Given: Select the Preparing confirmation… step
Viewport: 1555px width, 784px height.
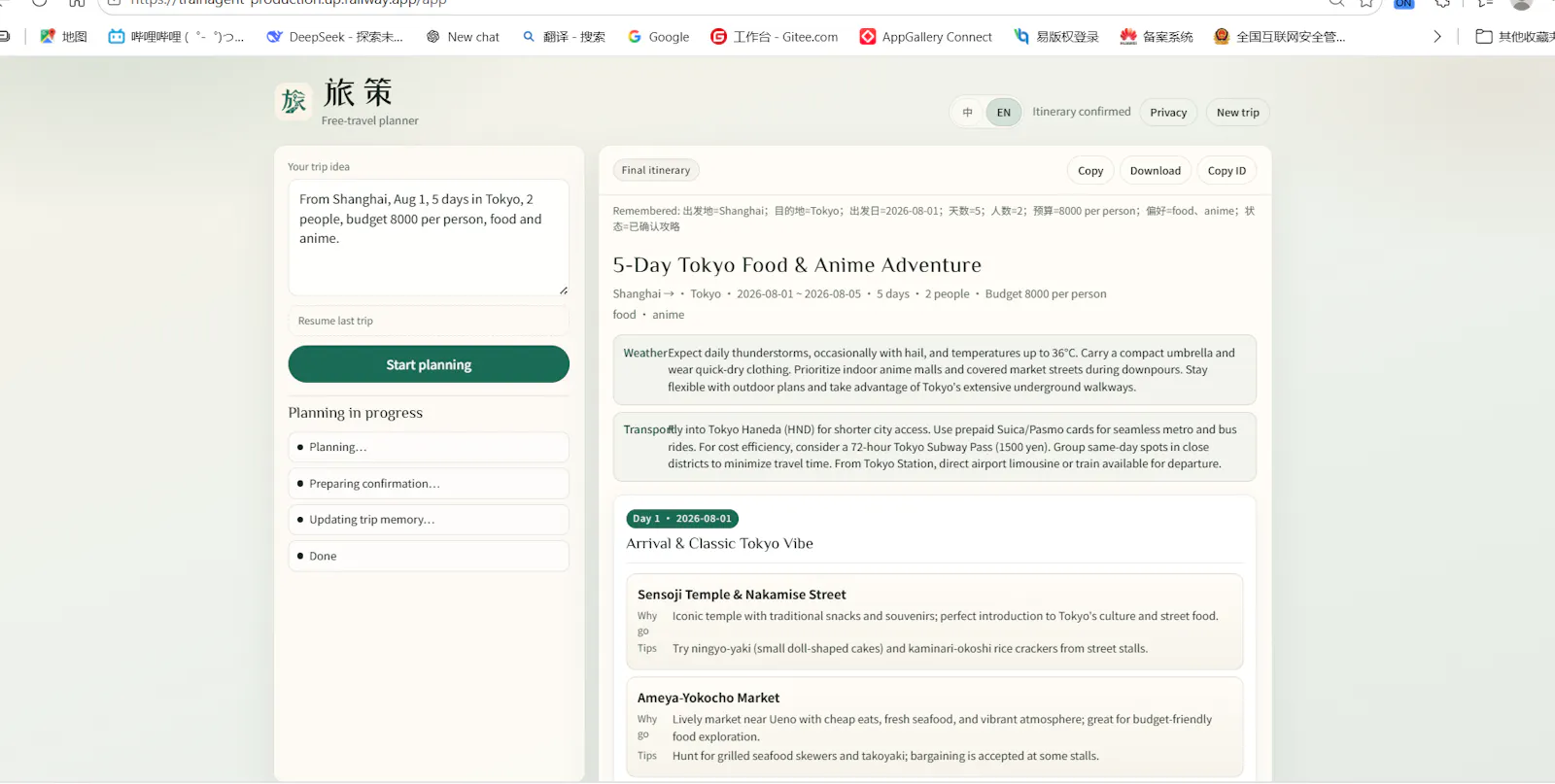Looking at the screenshot, I should [x=429, y=484].
